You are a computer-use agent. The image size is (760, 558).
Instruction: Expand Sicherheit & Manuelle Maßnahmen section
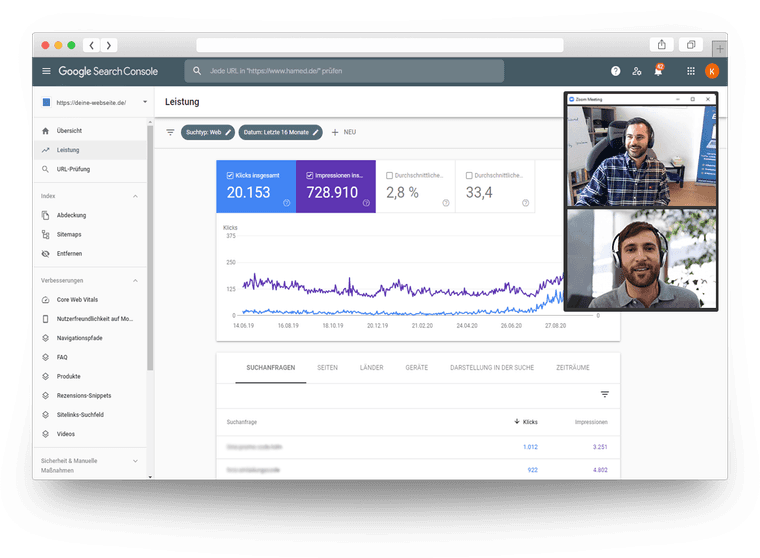tap(135, 461)
